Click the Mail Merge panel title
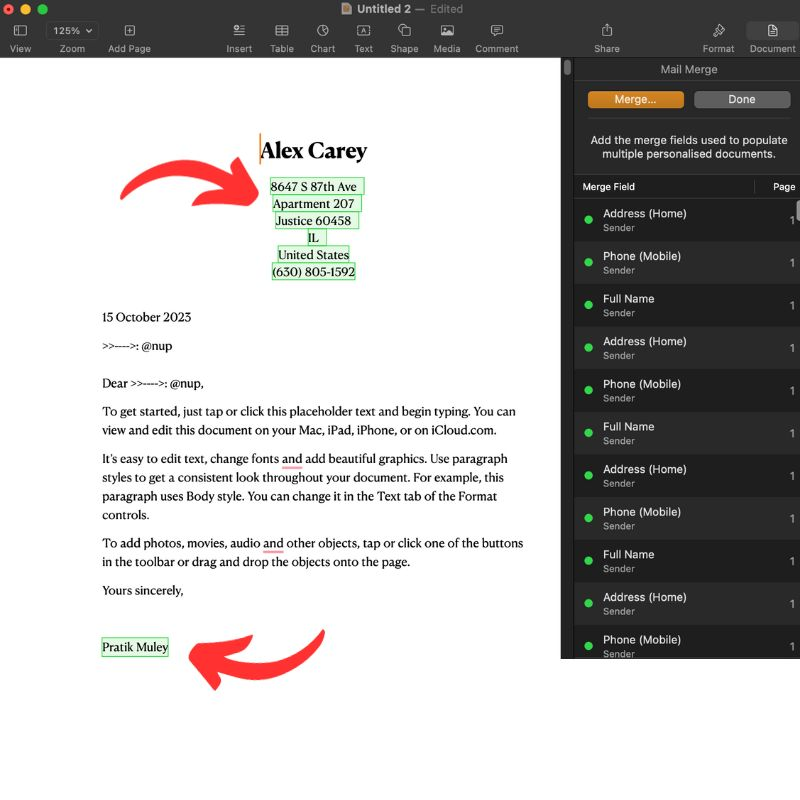Viewport: 800px width, 800px height. (689, 69)
